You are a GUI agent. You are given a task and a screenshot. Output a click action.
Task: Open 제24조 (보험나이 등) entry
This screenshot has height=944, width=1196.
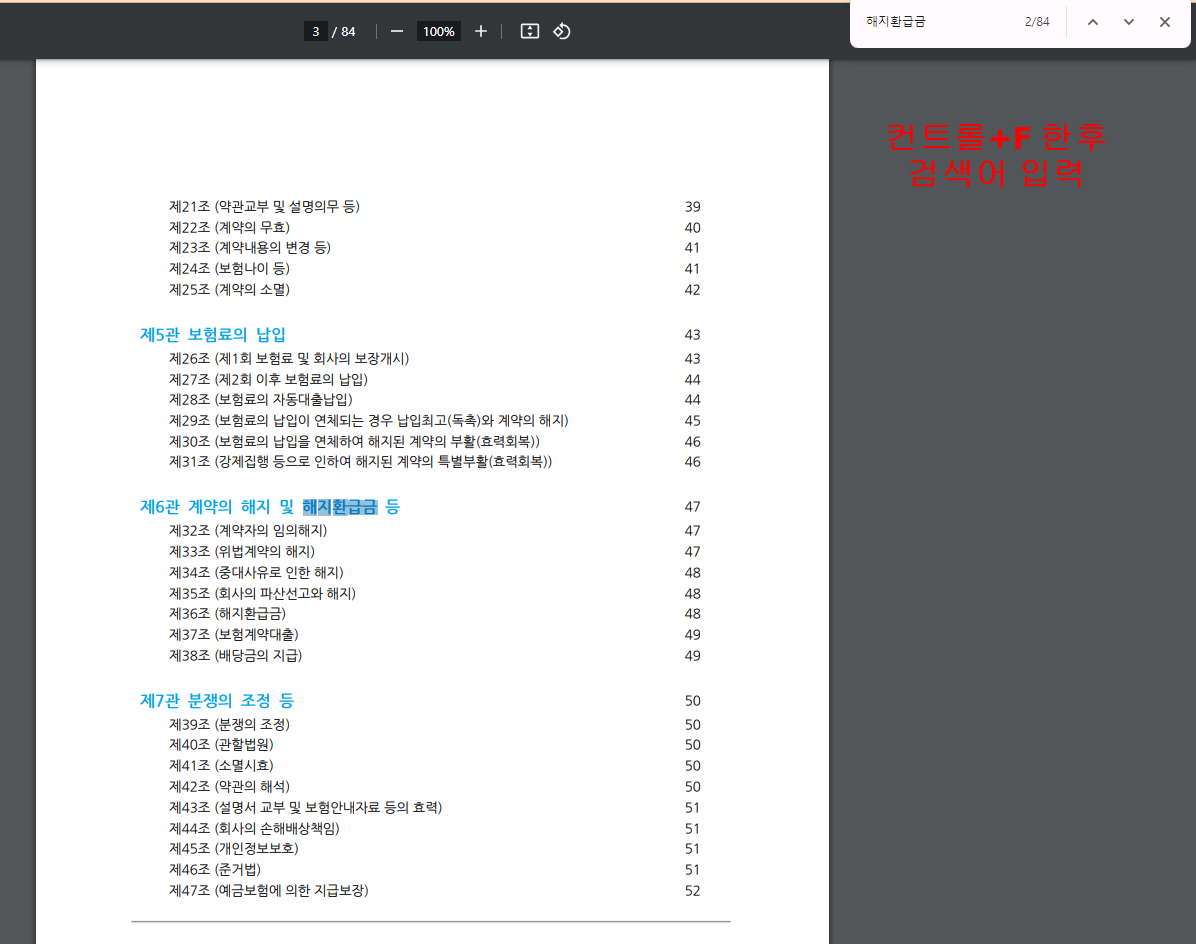229,268
